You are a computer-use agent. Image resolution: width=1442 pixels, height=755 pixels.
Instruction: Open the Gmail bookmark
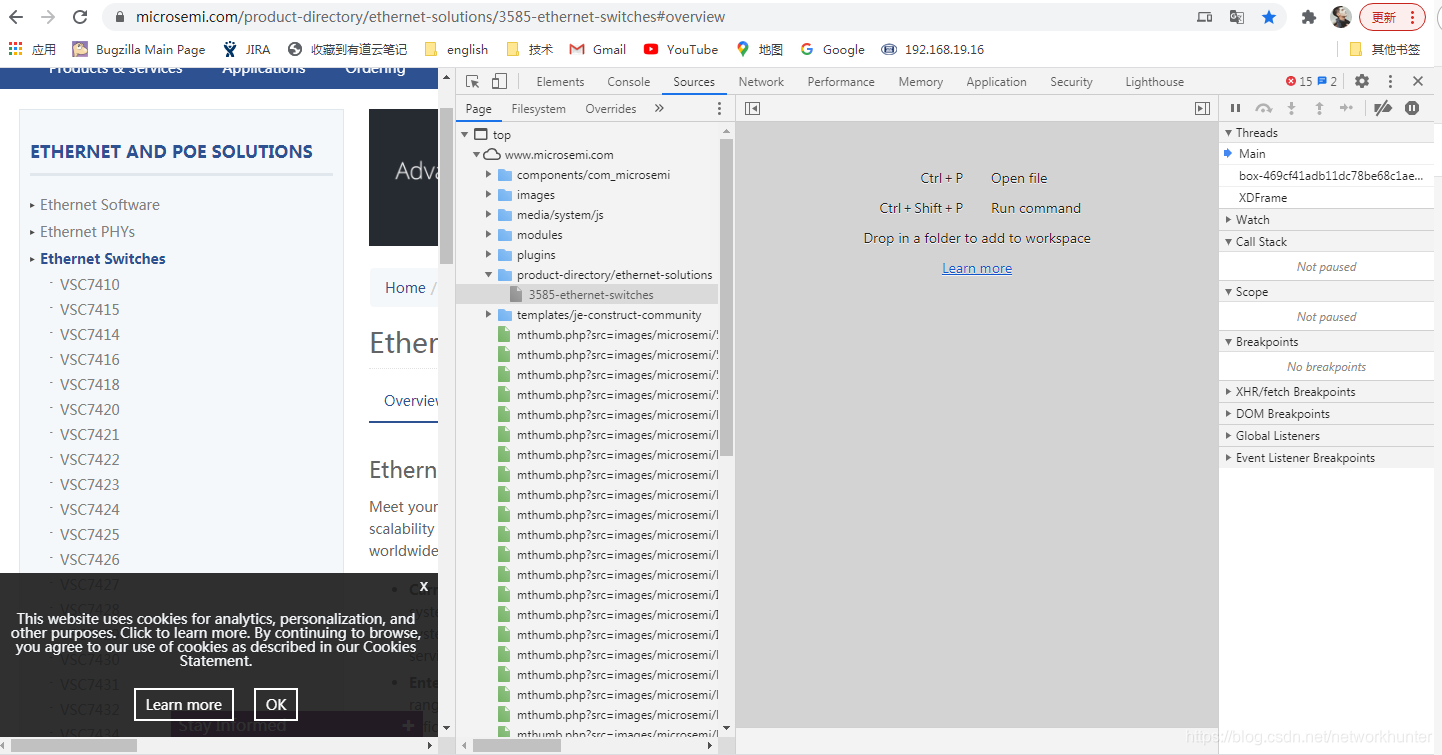pyautogui.click(x=598, y=49)
